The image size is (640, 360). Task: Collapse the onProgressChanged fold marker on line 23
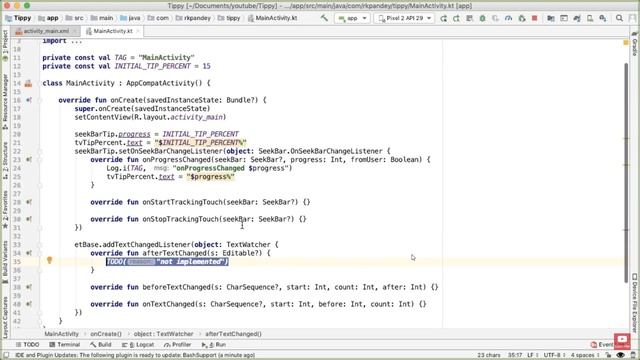coord(40,160)
